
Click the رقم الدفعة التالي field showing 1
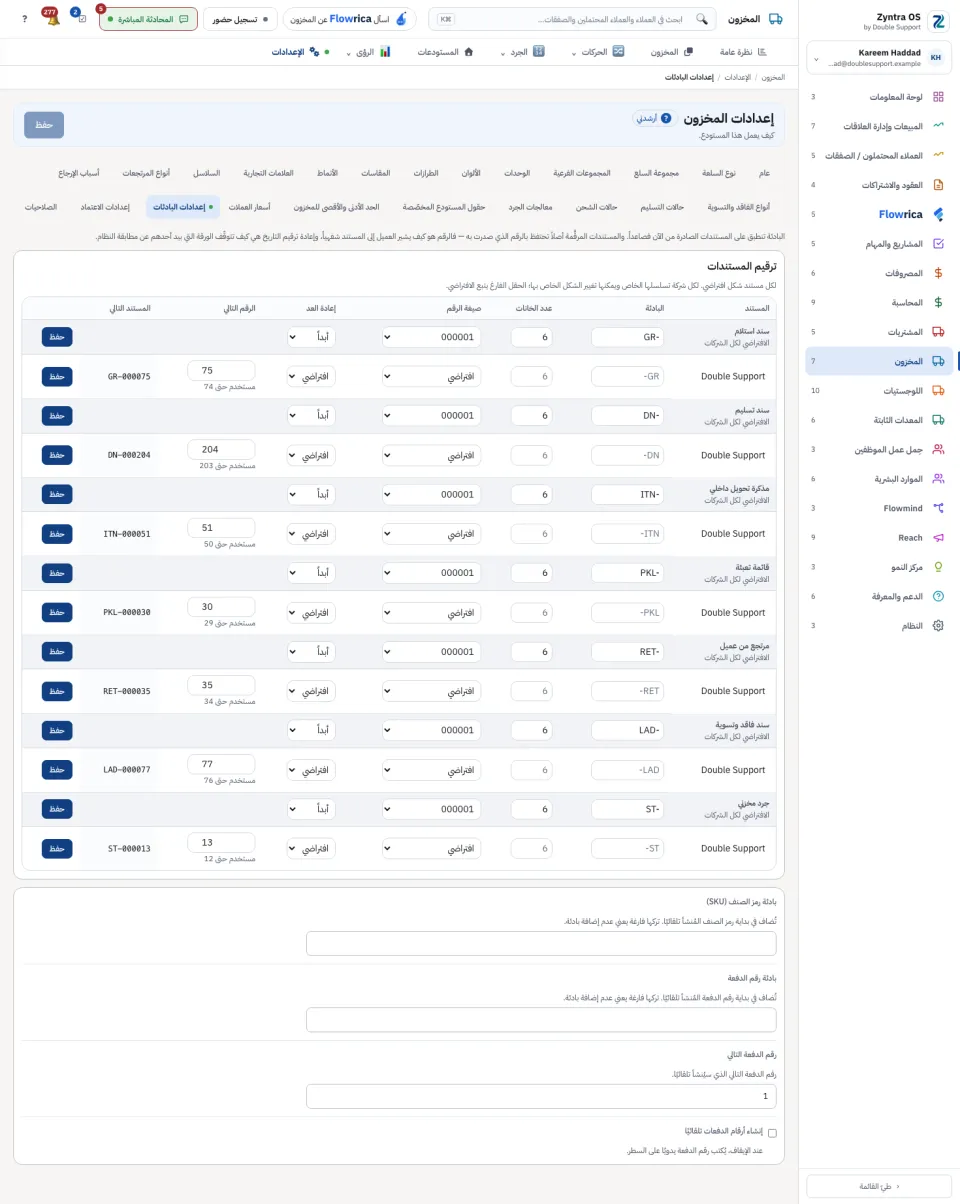pyautogui.click(x=541, y=1097)
